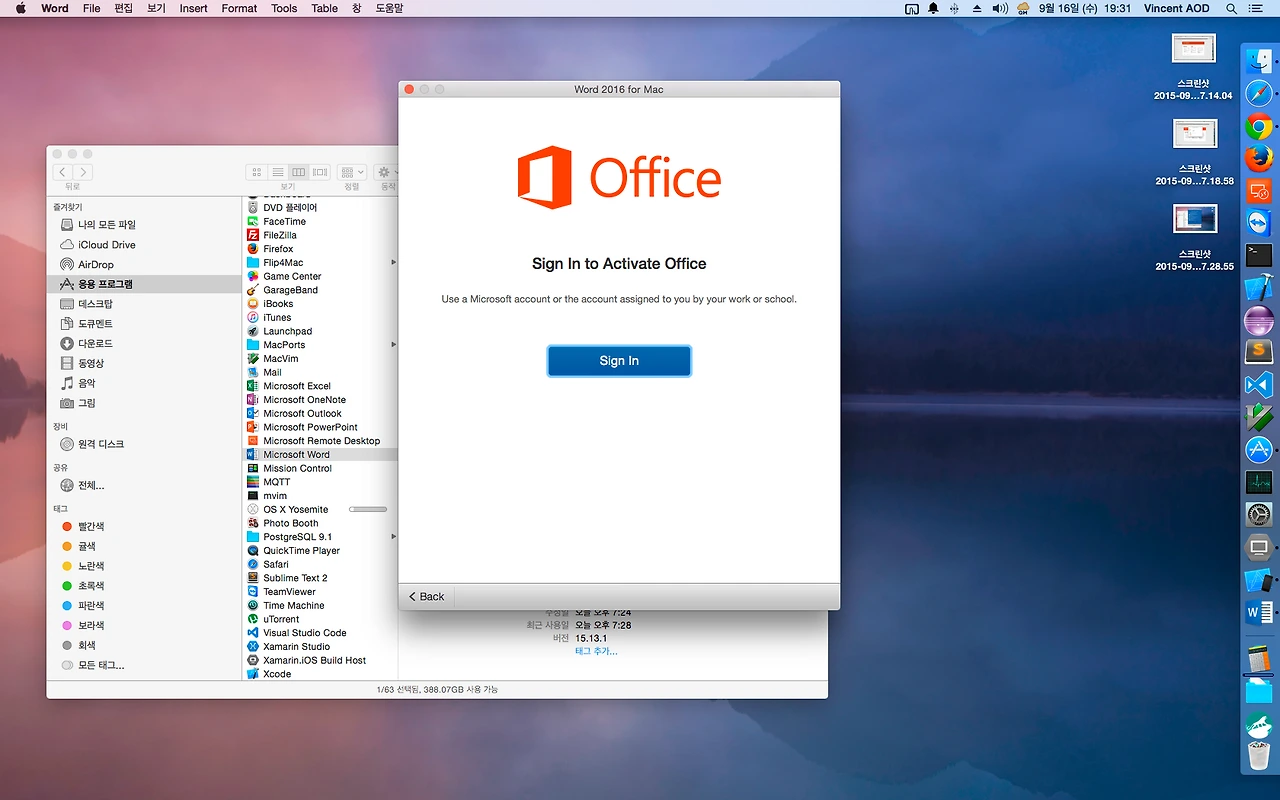Expand the MacPorts folder arrow
1280x800 pixels.
coord(393,345)
